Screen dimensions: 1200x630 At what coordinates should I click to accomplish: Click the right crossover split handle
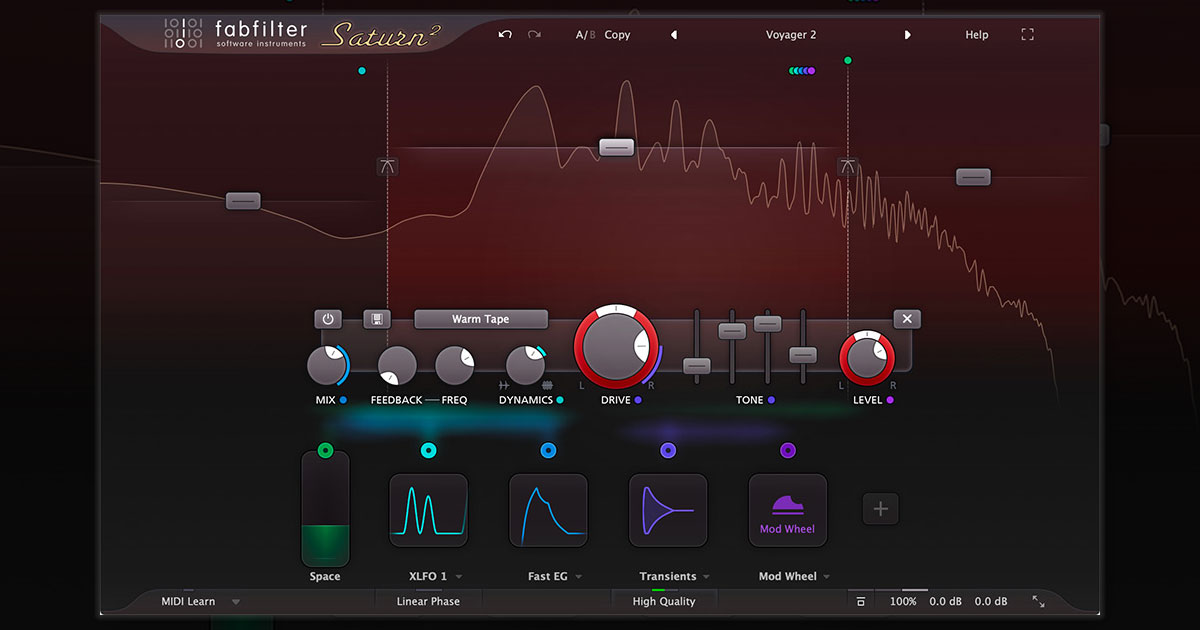click(848, 167)
